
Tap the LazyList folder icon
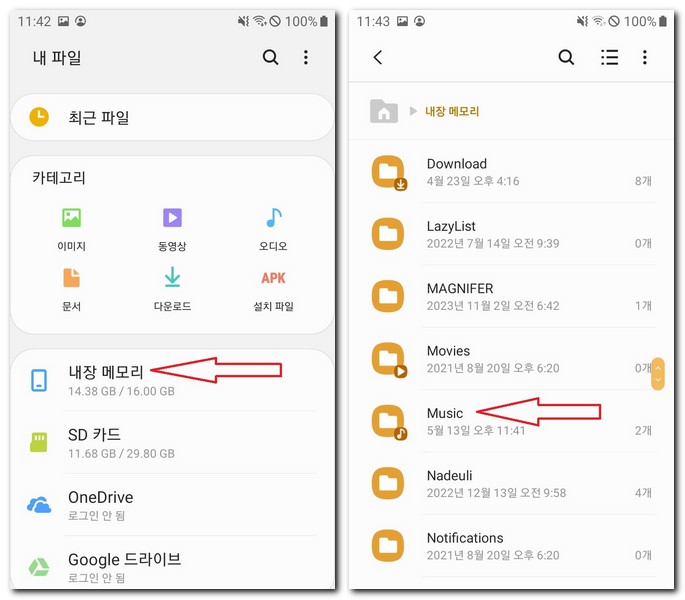pyautogui.click(x=387, y=234)
